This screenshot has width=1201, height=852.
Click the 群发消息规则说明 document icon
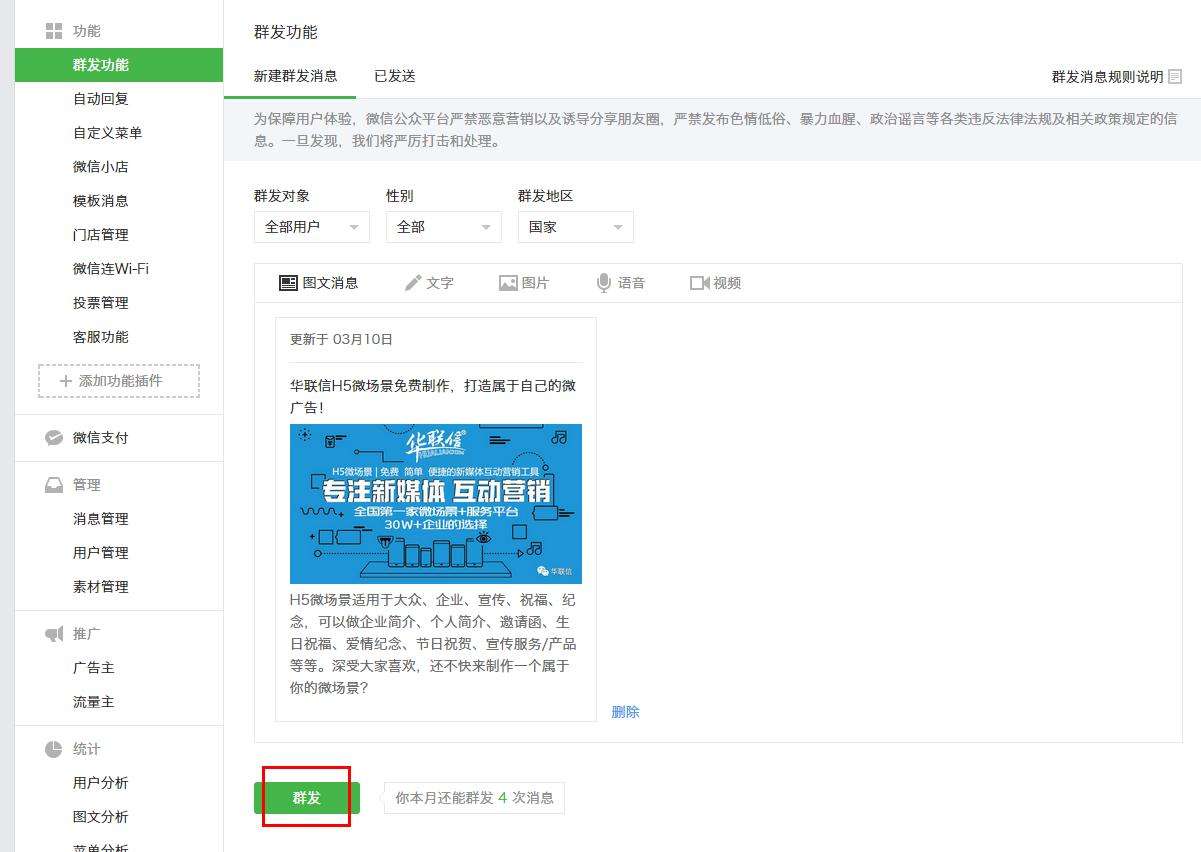point(1175,76)
